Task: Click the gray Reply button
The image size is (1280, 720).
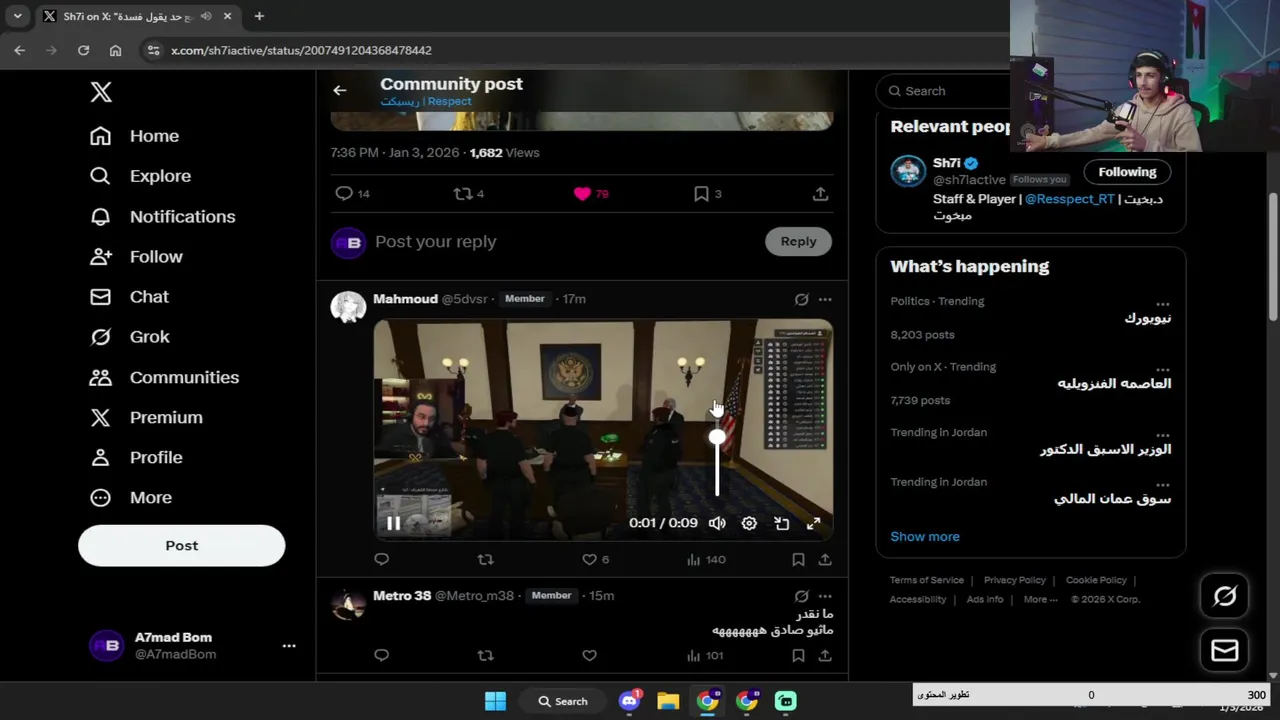Action: click(x=798, y=241)
